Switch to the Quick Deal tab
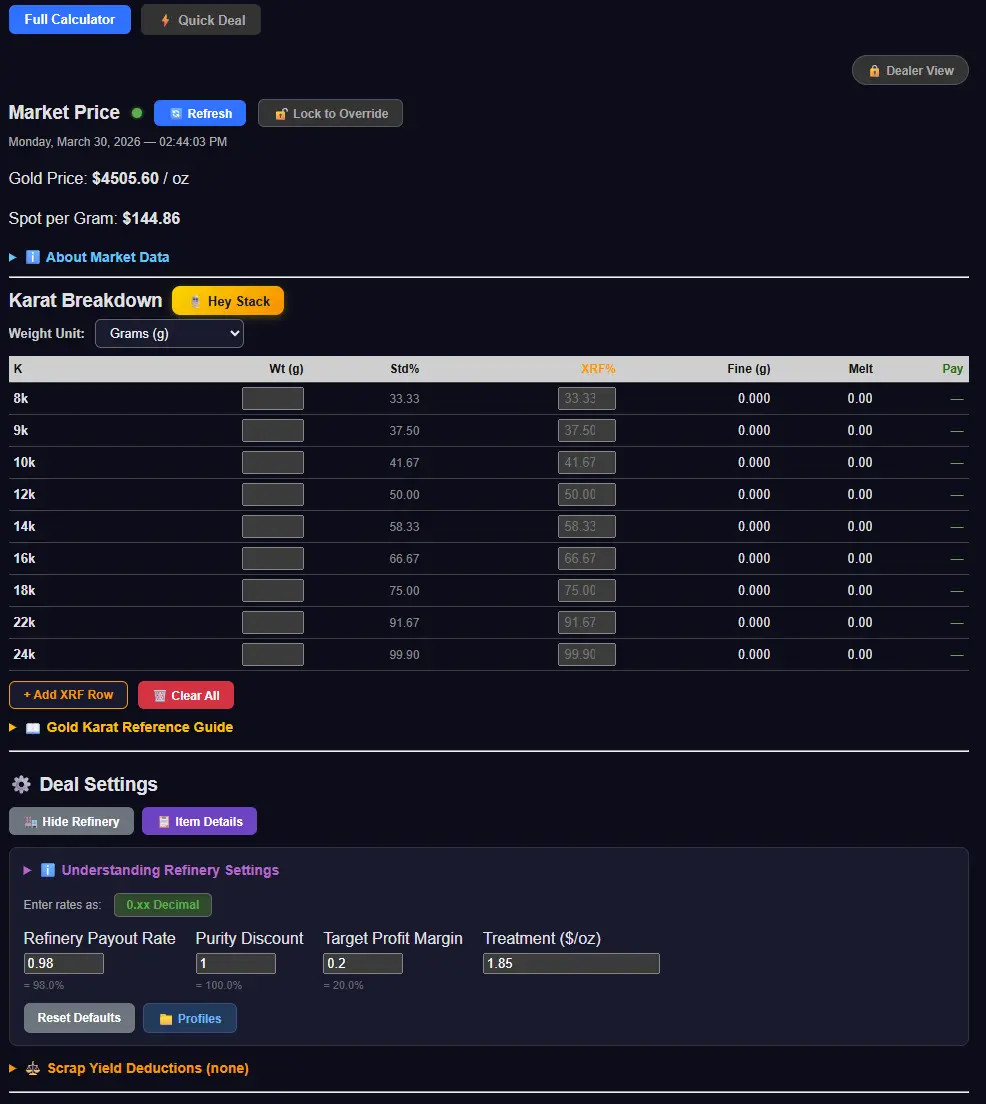The width and height of the screenshot is (986, 1104). [201, 20]
